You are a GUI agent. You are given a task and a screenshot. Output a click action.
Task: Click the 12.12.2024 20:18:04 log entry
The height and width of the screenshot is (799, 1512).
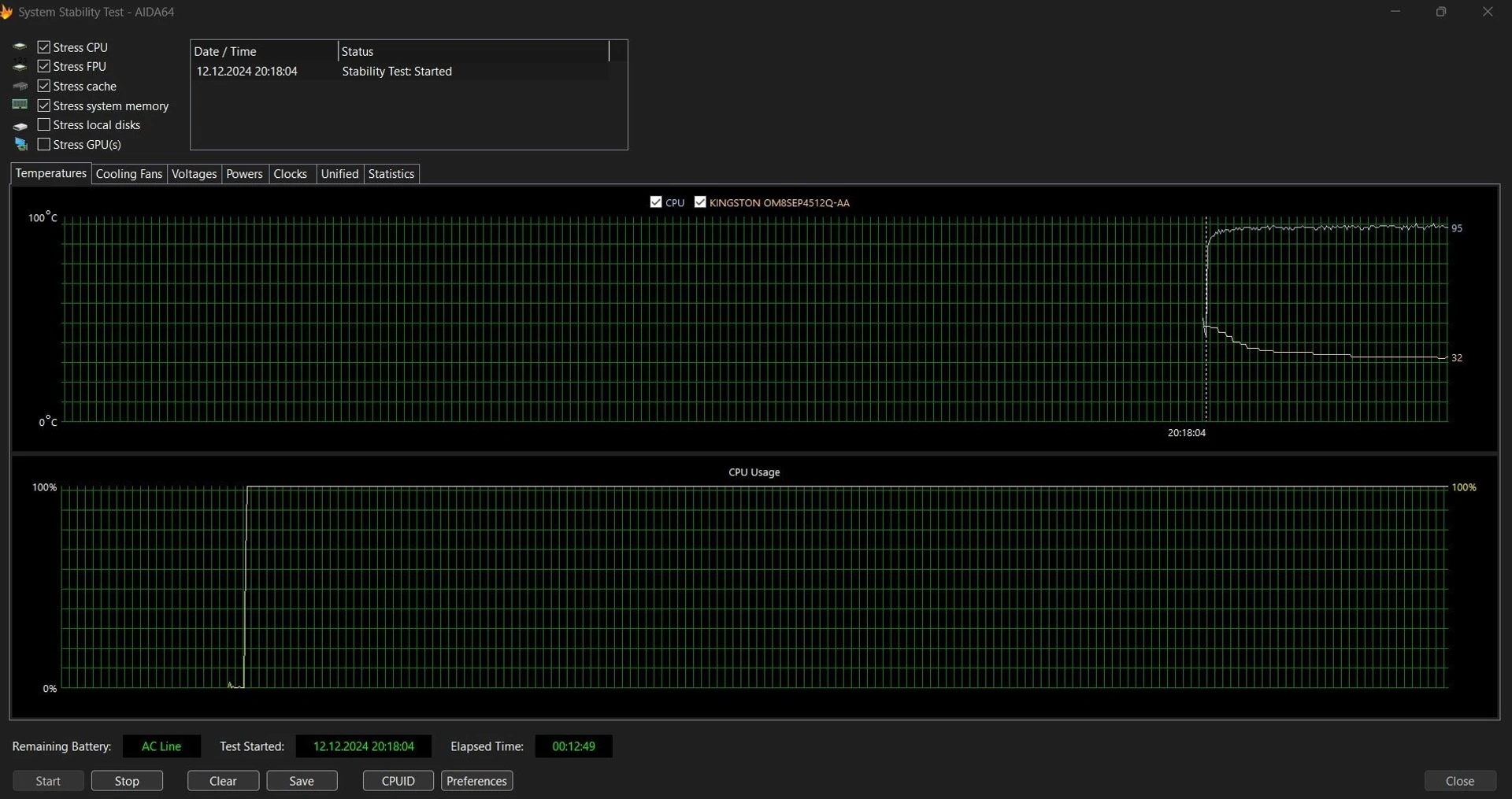(x=247, y=71)
